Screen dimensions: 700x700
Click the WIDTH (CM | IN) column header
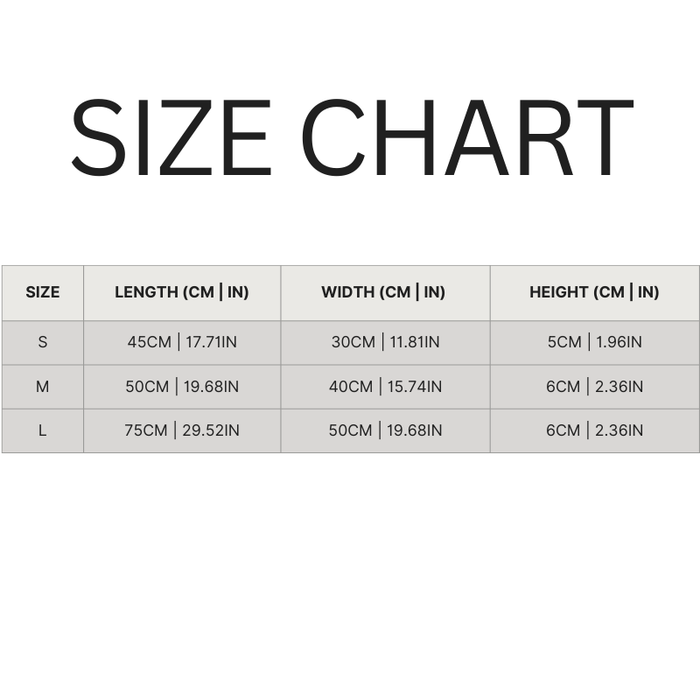[384, 292]
